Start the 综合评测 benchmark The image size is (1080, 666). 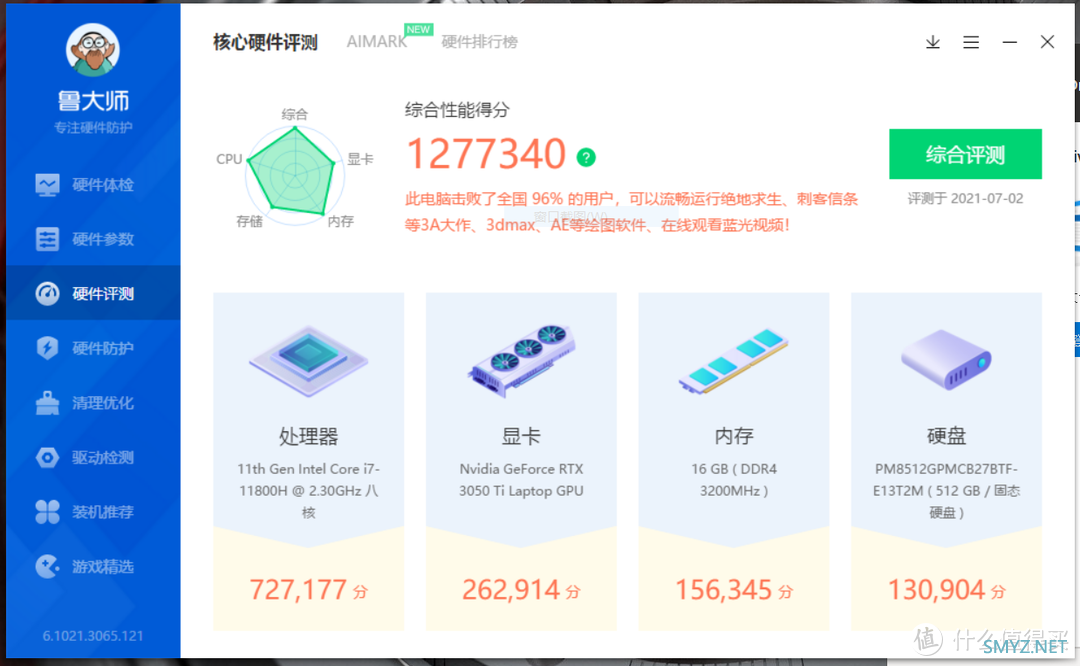[x=965, y=154]
